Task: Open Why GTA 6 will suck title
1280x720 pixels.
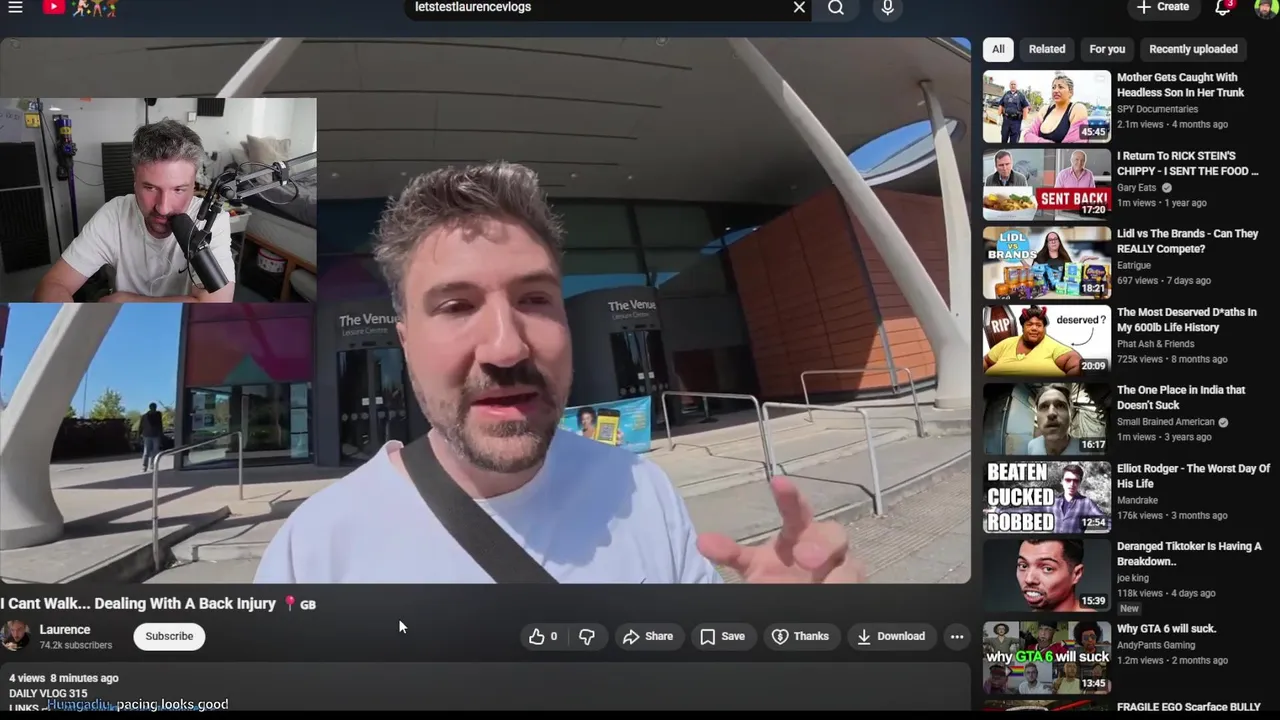Action: tap(1166, 629)
